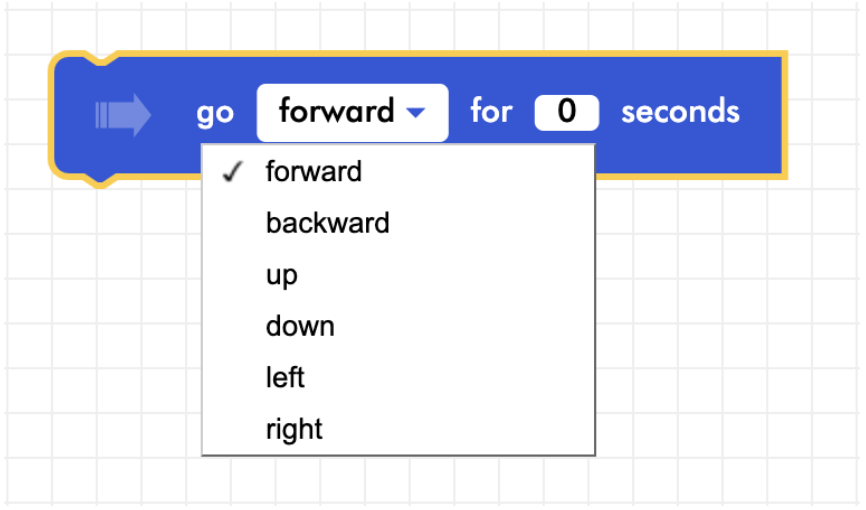
Task: Choose backward from the direction list
Action: [327, 223]
